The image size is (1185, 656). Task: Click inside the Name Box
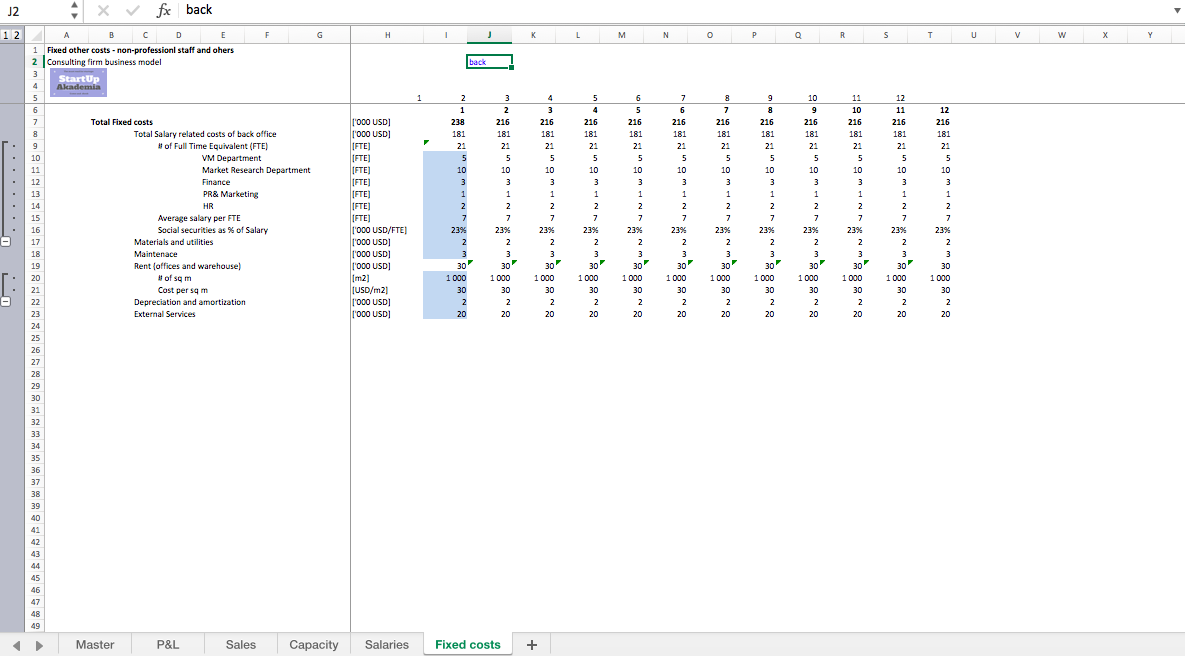tap(35, 10)
